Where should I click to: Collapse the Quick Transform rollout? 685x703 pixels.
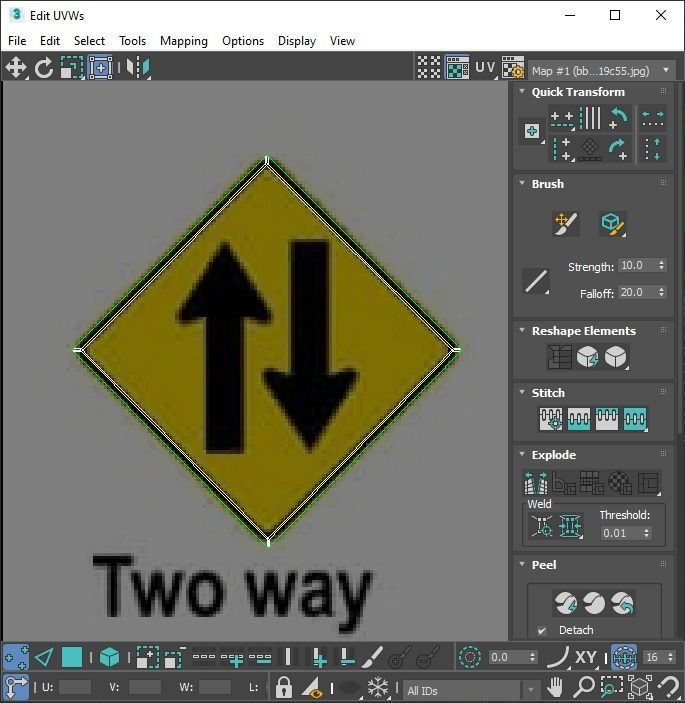pos(522,91)
